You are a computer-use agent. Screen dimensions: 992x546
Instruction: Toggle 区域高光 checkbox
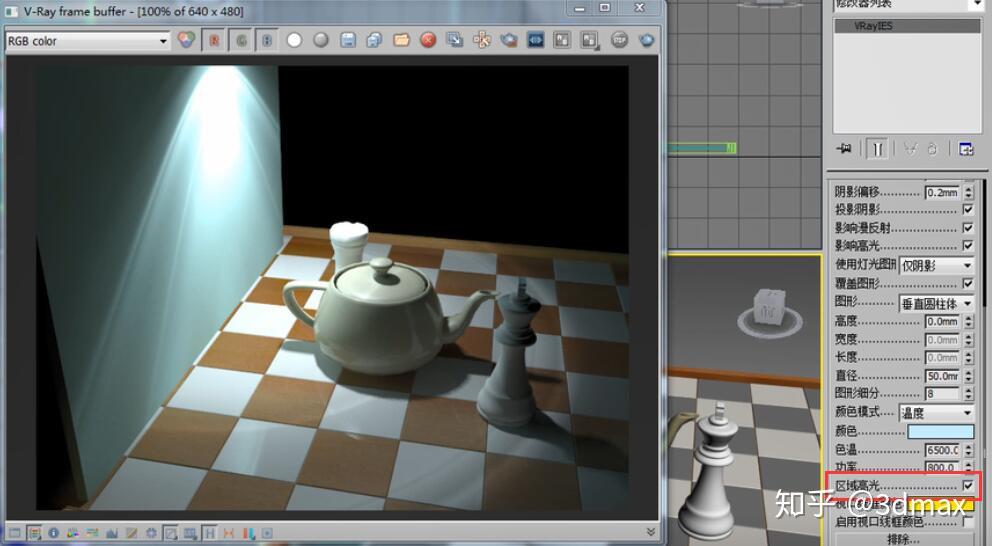968,485
